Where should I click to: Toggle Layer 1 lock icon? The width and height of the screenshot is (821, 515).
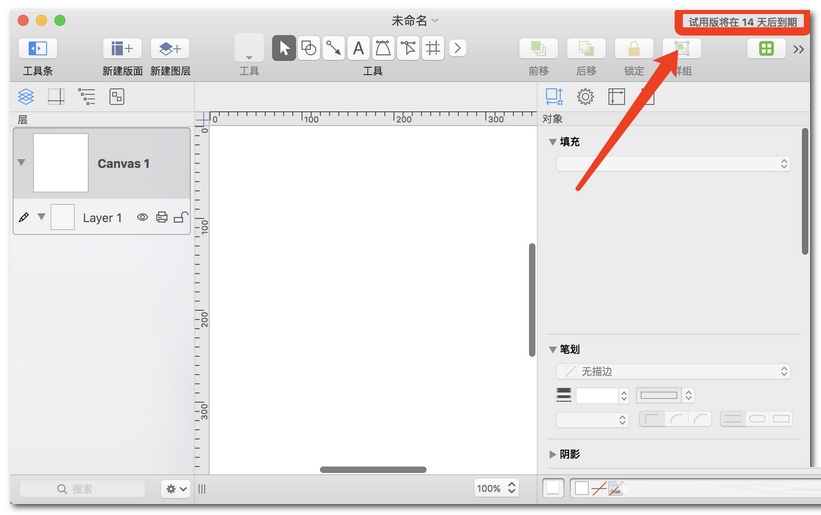181,217
